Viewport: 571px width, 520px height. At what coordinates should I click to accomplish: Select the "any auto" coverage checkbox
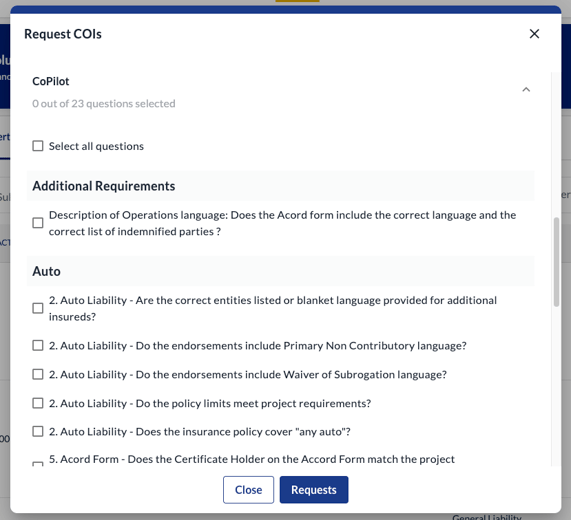[38, 432]
